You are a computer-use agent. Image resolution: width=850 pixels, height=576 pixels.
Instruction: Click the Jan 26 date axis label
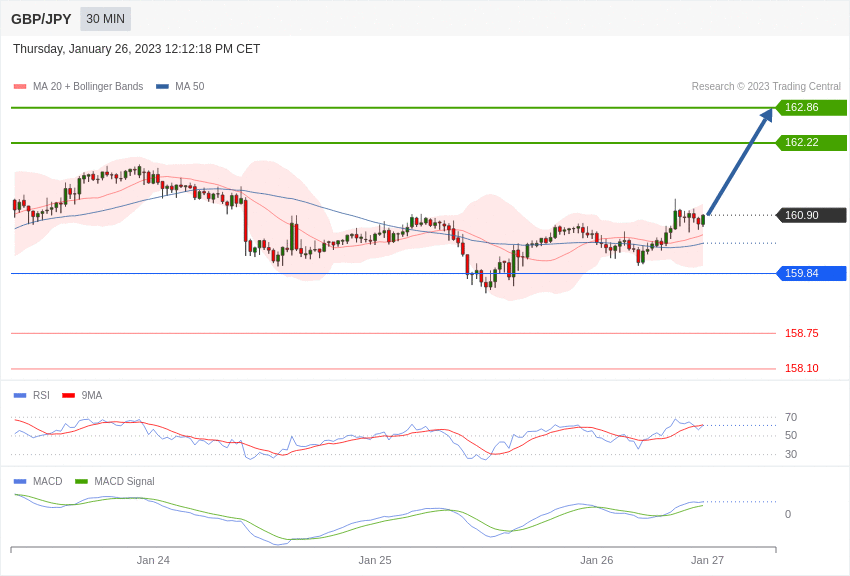click(596, 560)
